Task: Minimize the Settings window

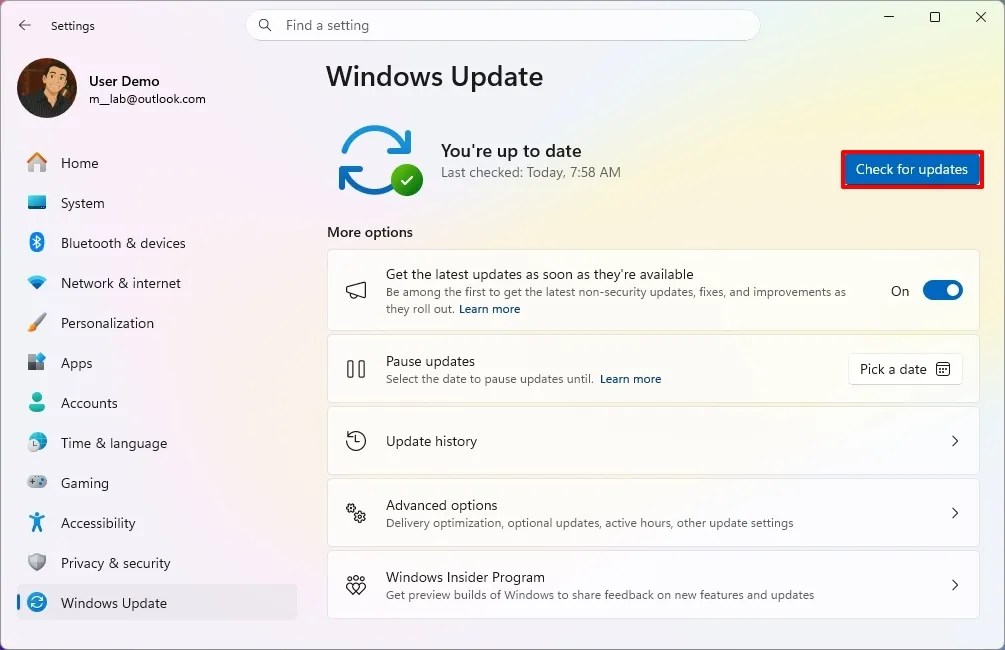Action: (x=889, y=17)
